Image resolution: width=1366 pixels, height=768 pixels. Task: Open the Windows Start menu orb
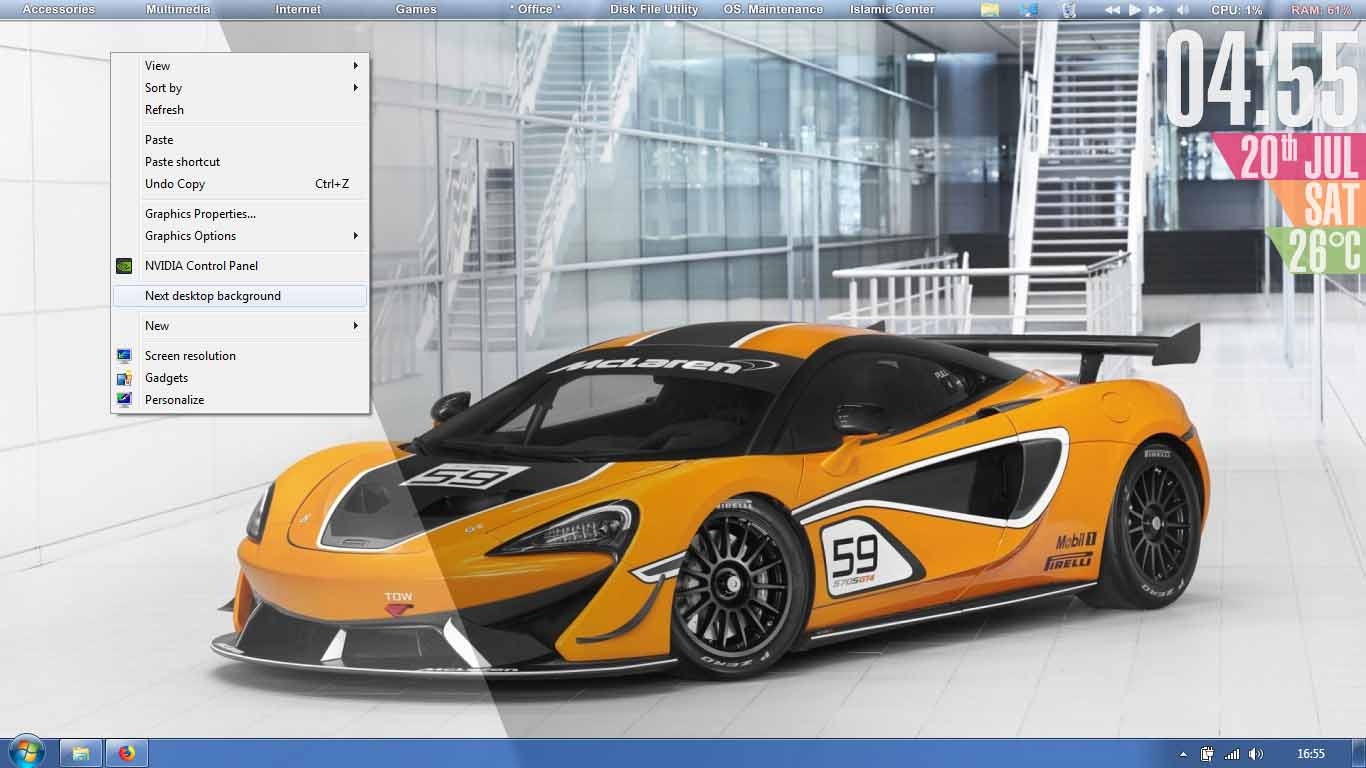(26, 752)
